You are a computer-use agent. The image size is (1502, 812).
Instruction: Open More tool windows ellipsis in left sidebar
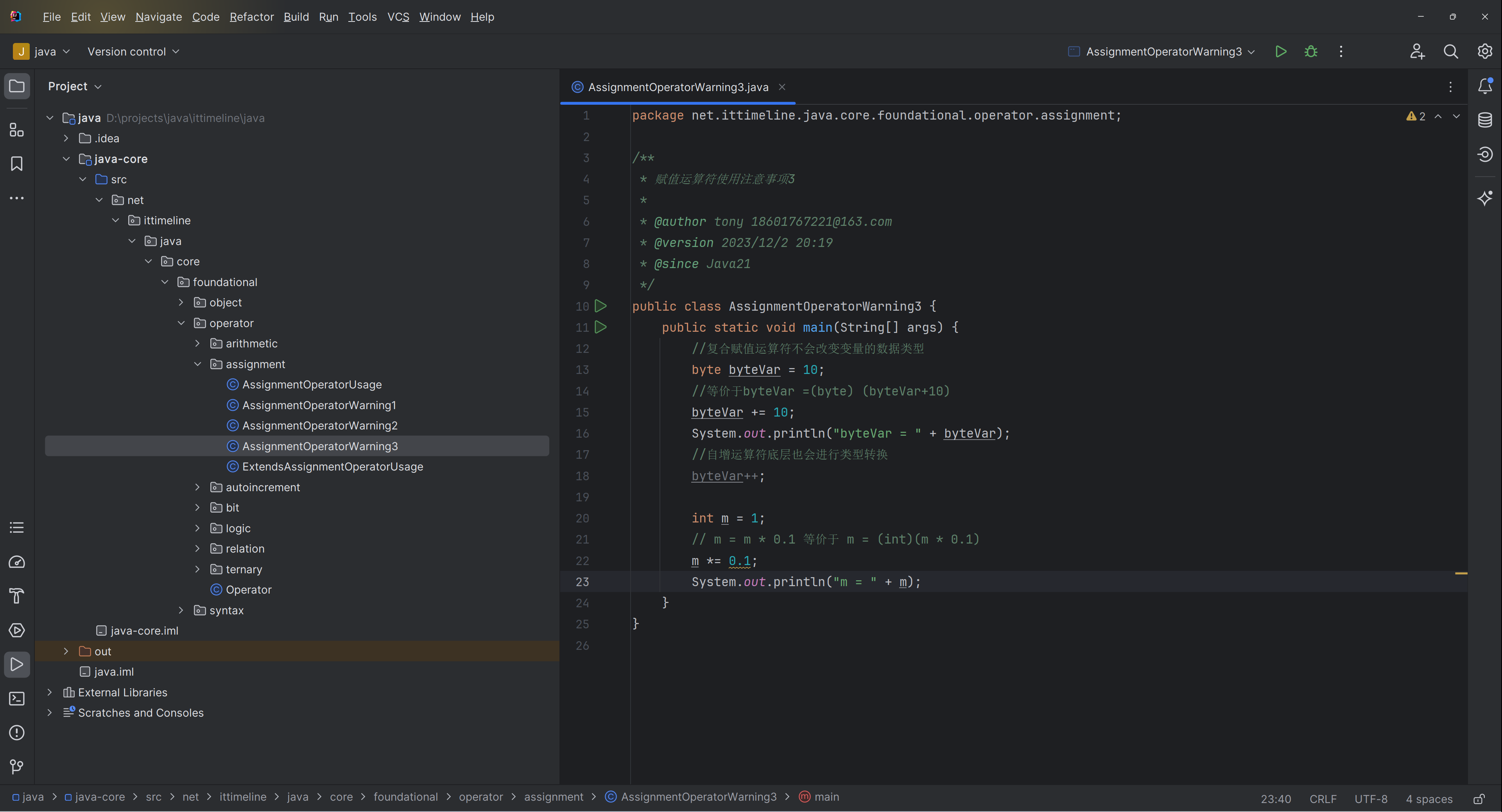17,198
